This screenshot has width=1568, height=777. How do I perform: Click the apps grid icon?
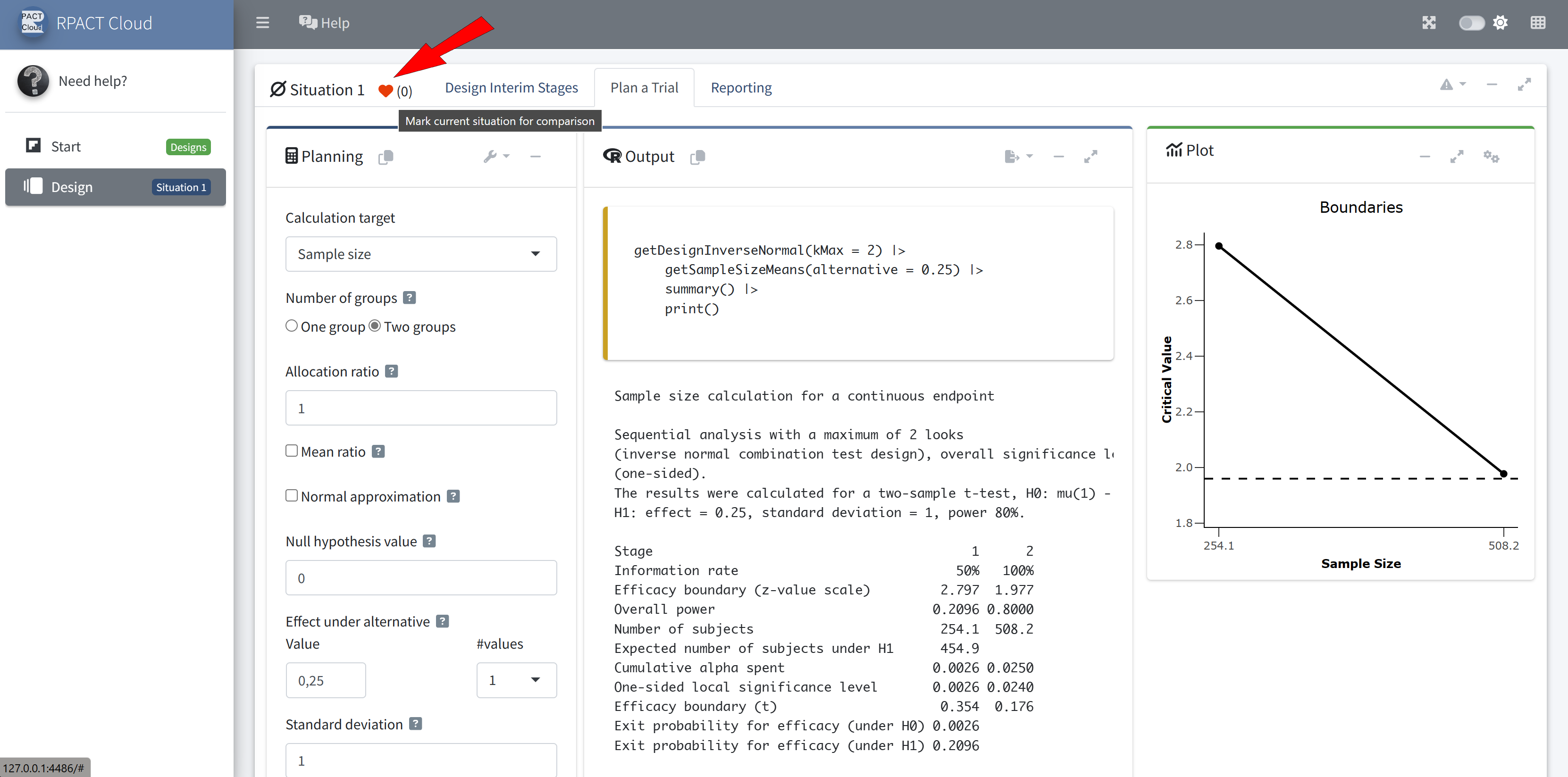tap(1538, 23)
